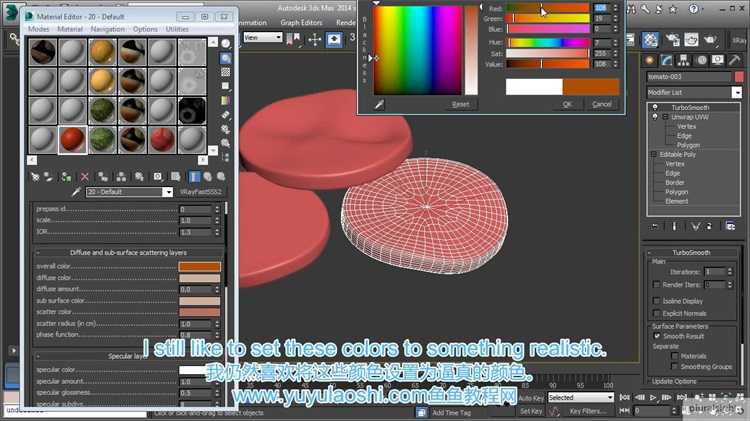The height and width of the screenshot is (421, 750).
Task: Toggle Separate by Materials checkbox
Action: pos(674,356)
